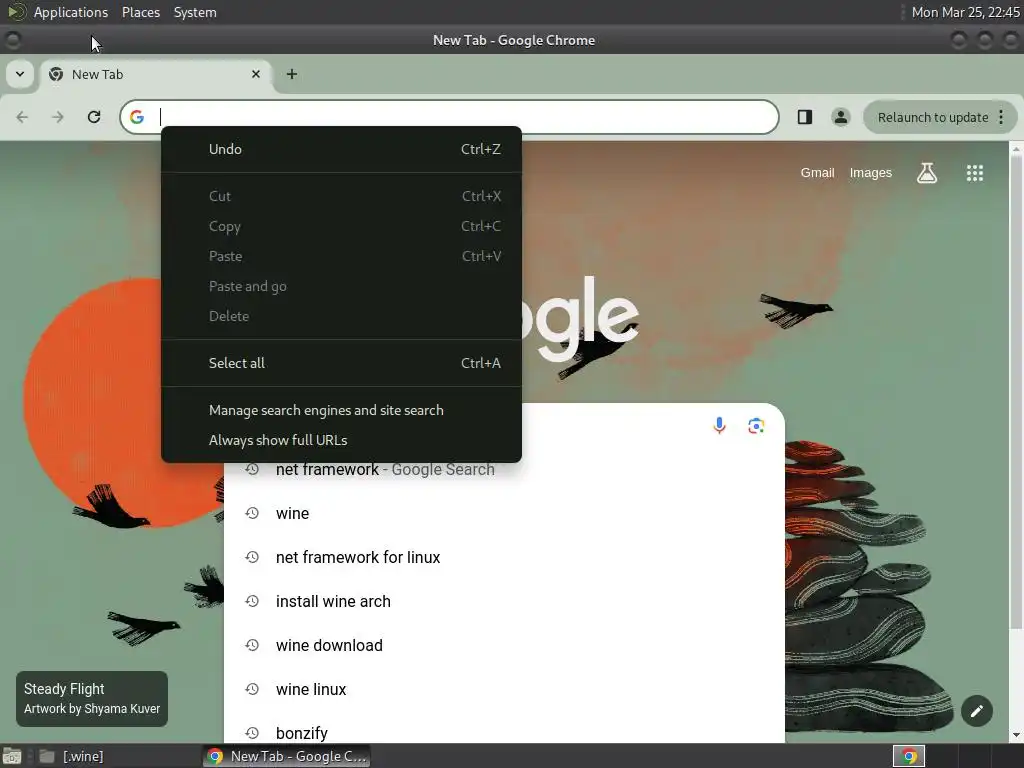Screen dimensions: 1024x768
Task: Click the browser back arrow
Action: click(22, 117)
